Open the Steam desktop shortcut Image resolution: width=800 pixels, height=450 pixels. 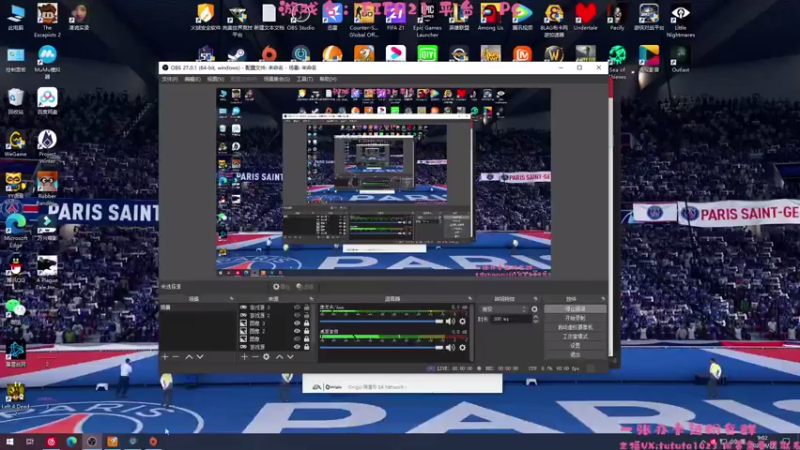pyautogui.click(x=236, y=54)
